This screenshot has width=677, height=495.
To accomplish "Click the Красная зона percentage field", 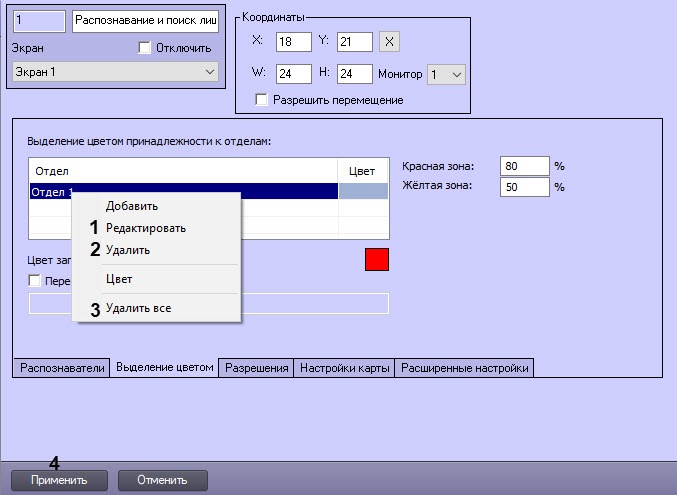I will coord(525,166).
